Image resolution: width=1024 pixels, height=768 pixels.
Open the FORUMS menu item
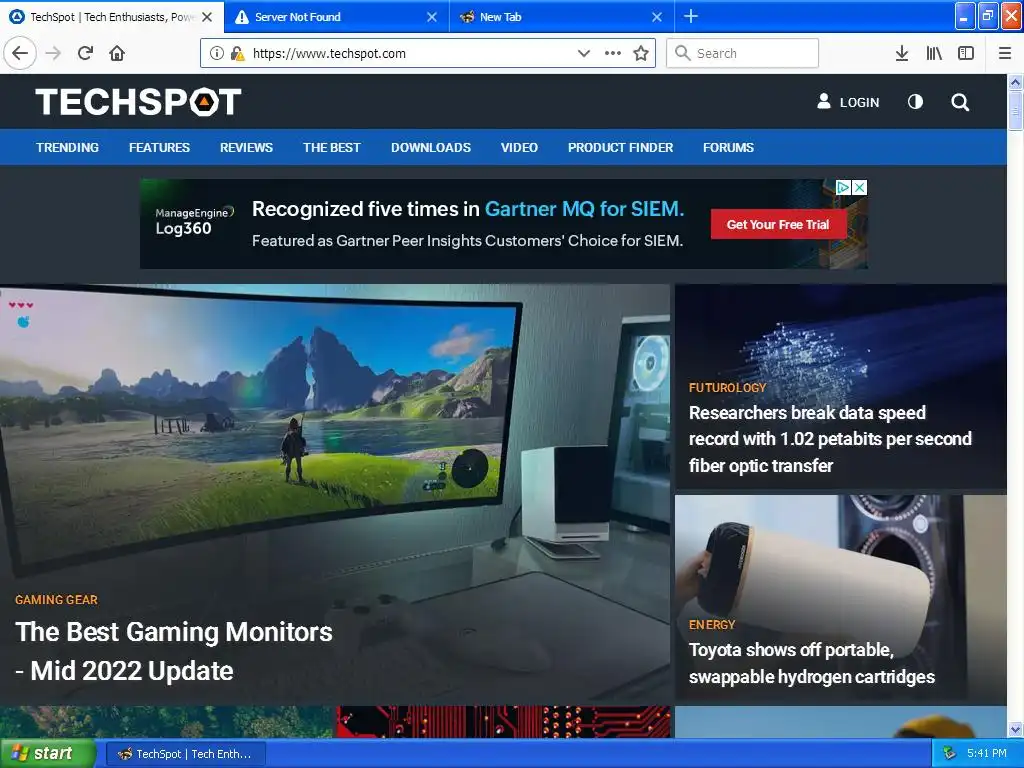(x=728, y=148)
